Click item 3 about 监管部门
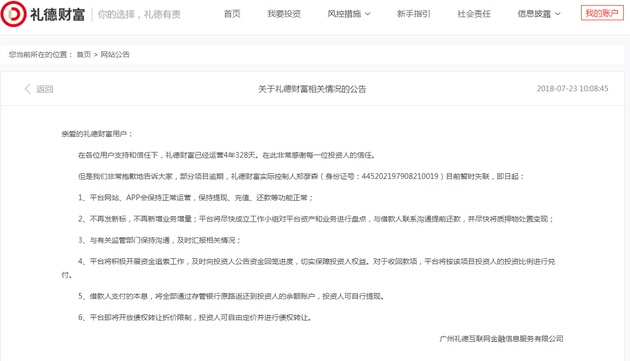Screen dimensions: 630x361 click(159, 240)
